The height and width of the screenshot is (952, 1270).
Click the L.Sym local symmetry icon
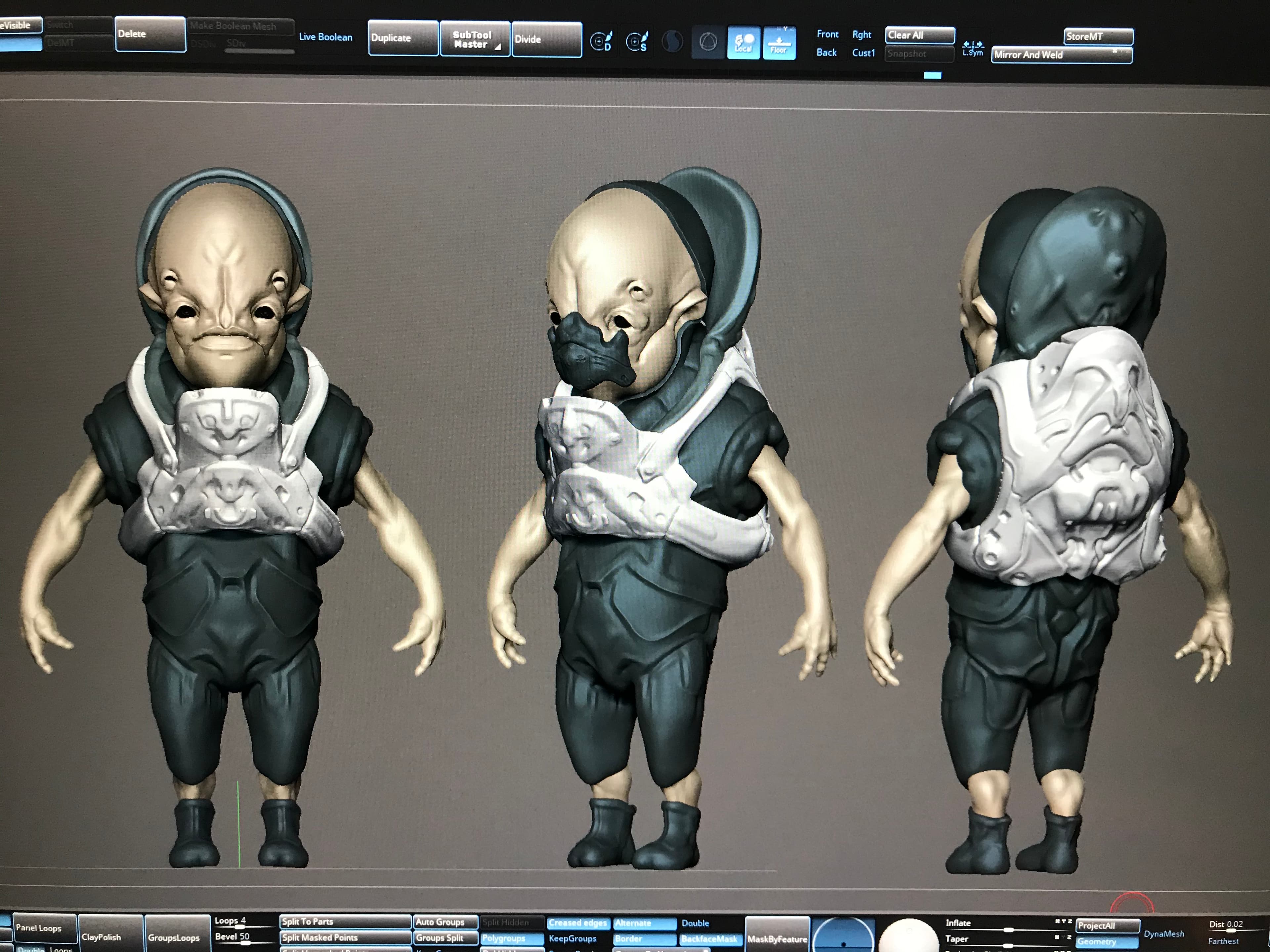pos(973,49)
